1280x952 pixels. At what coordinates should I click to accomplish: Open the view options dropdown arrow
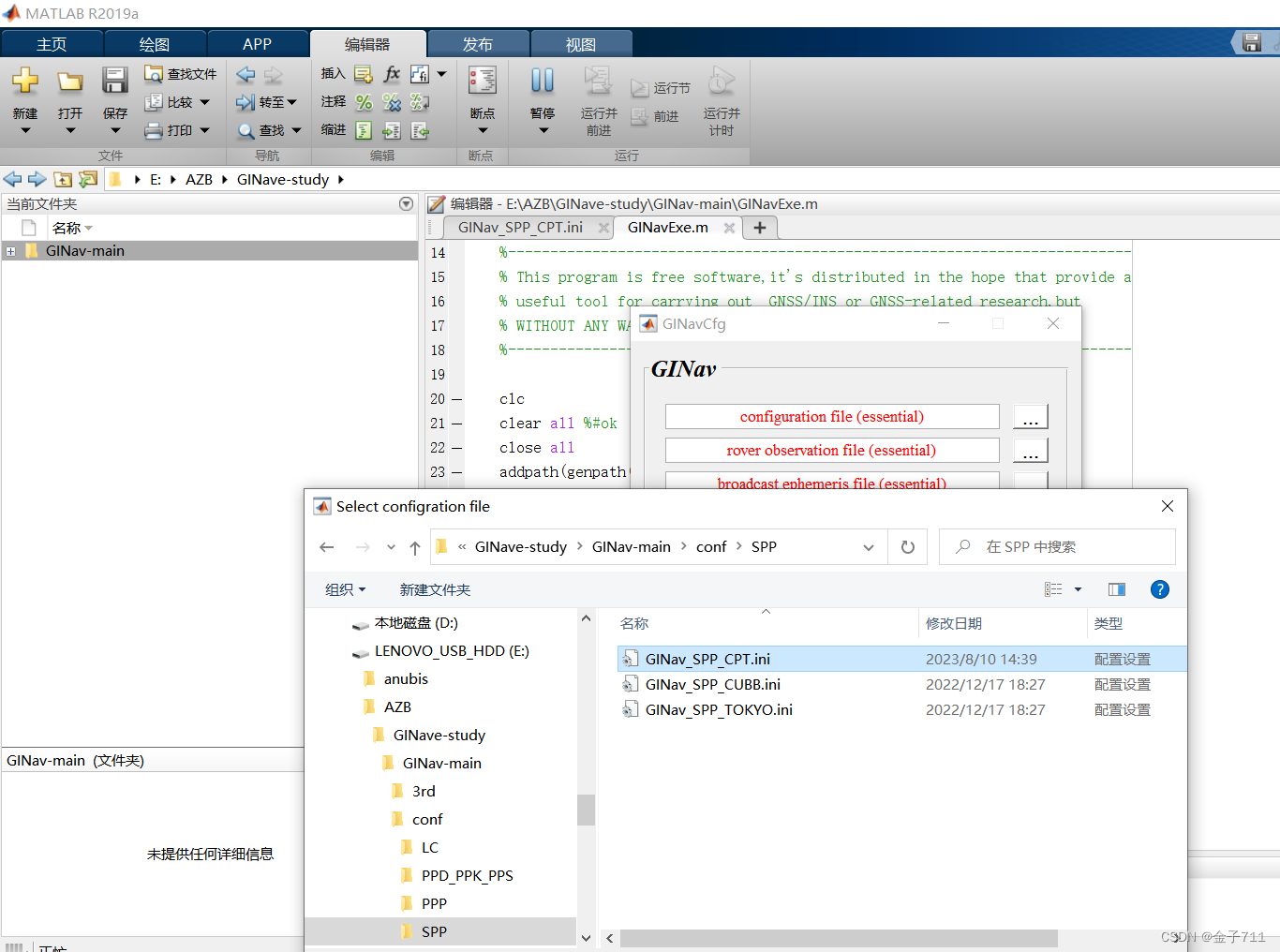[x=1078, y=589]
